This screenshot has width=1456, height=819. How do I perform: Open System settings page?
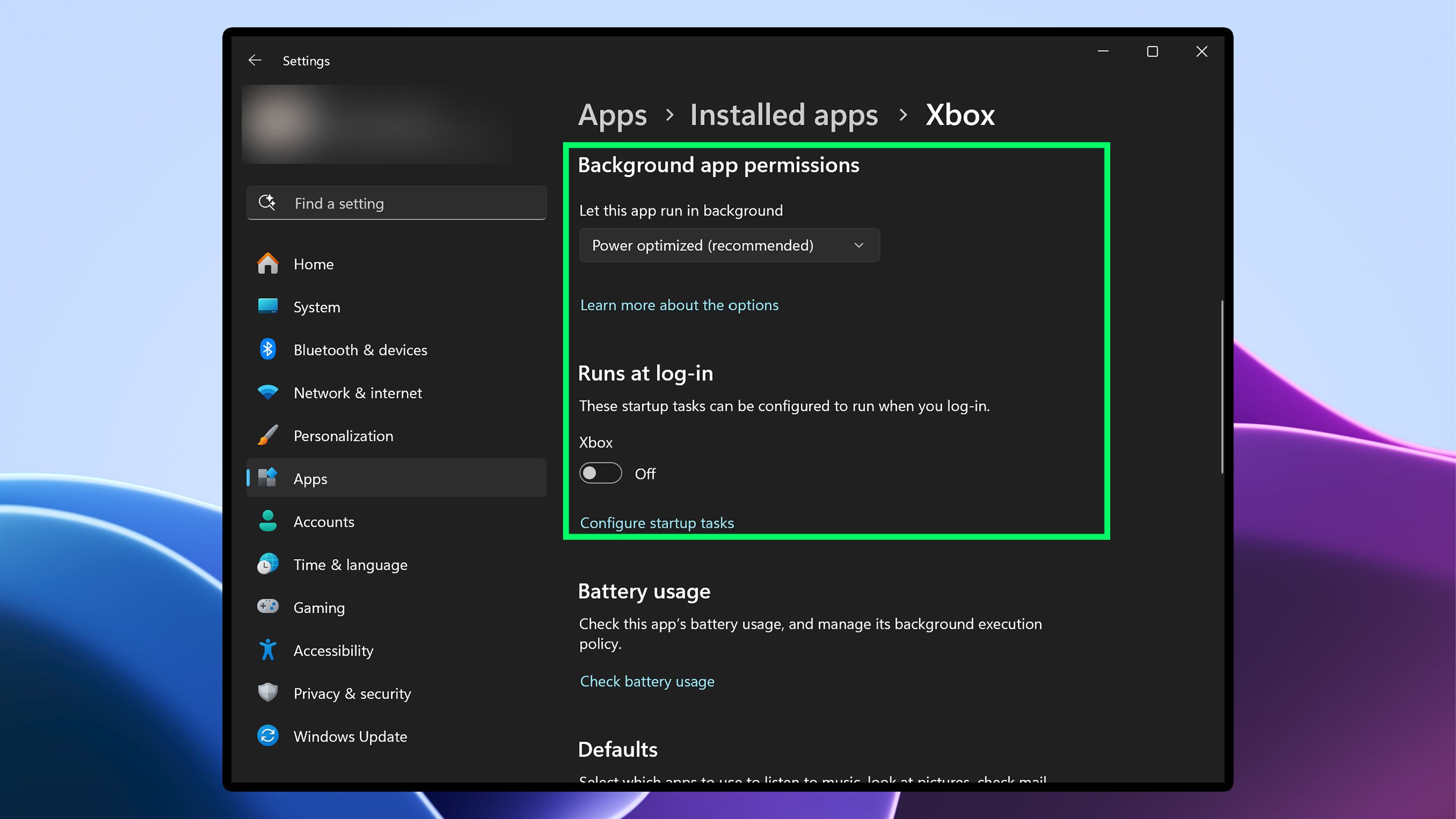[x=396, y=307]
